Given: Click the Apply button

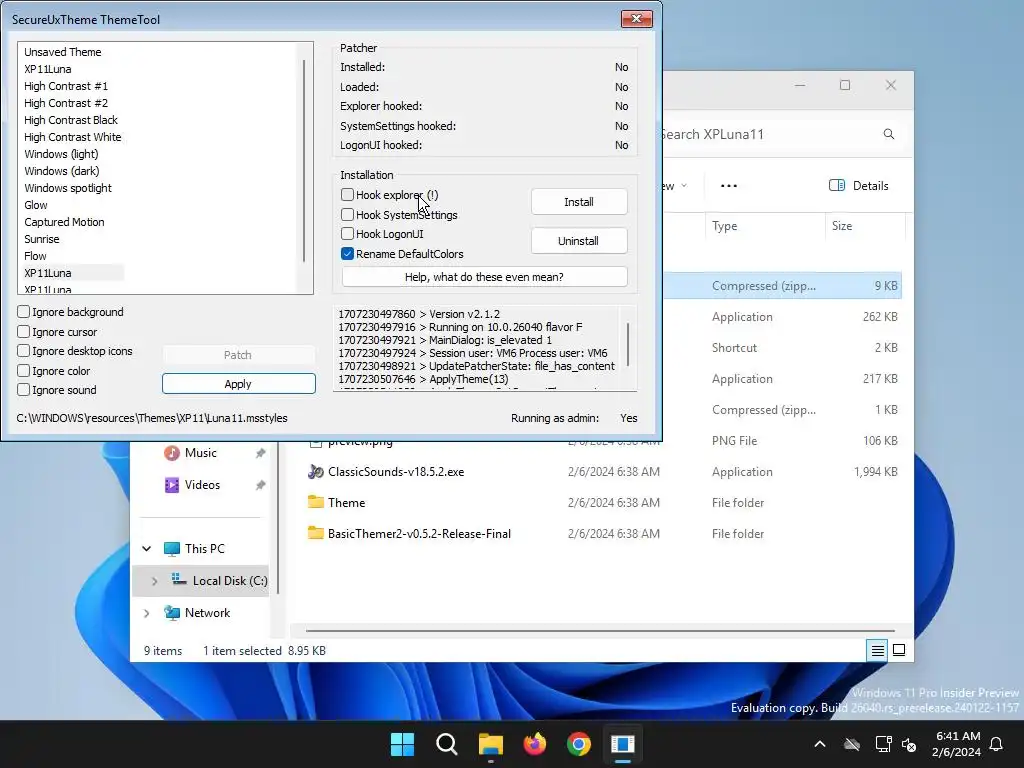Looking at the screenshot, I should (x=238, y=384).
